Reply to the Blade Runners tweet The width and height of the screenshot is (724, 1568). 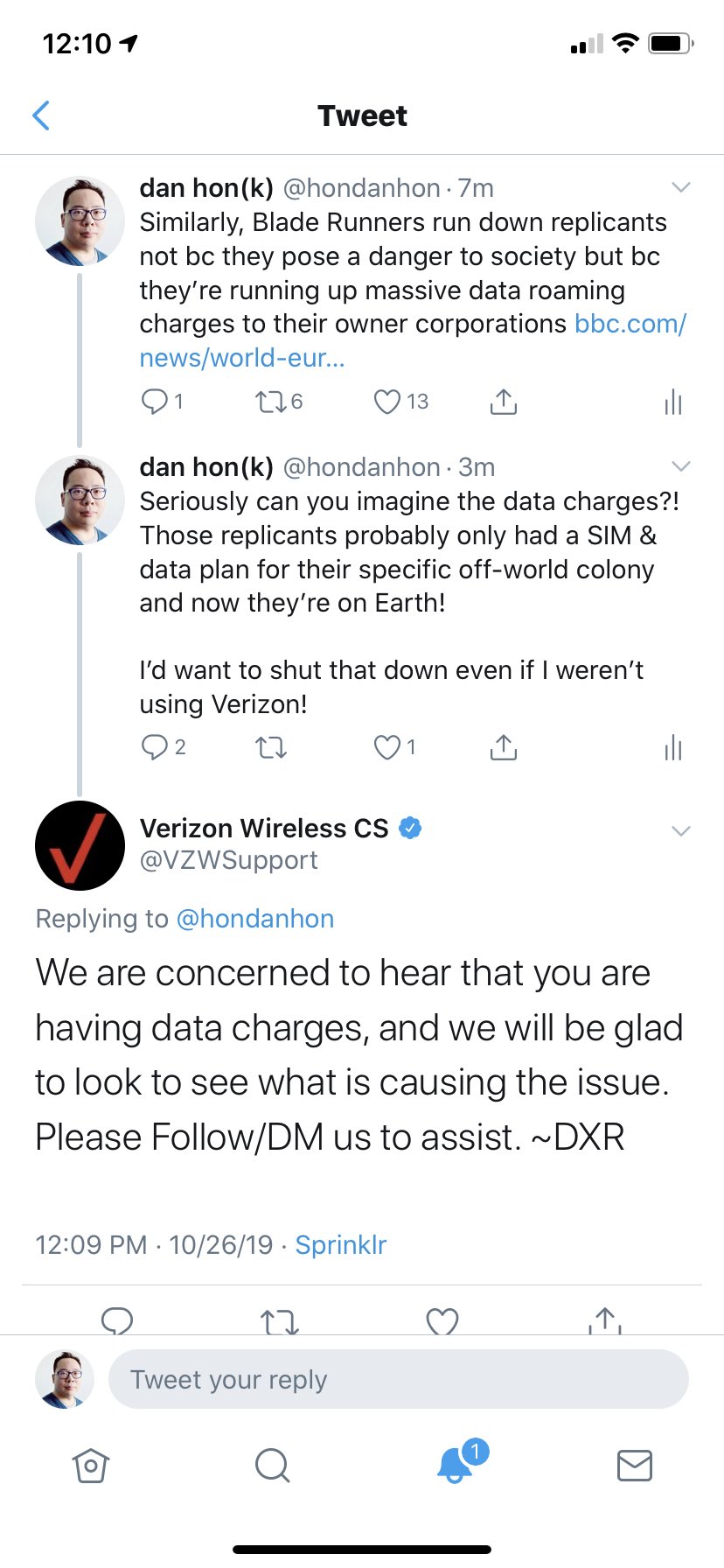click(x=155, y=402)
